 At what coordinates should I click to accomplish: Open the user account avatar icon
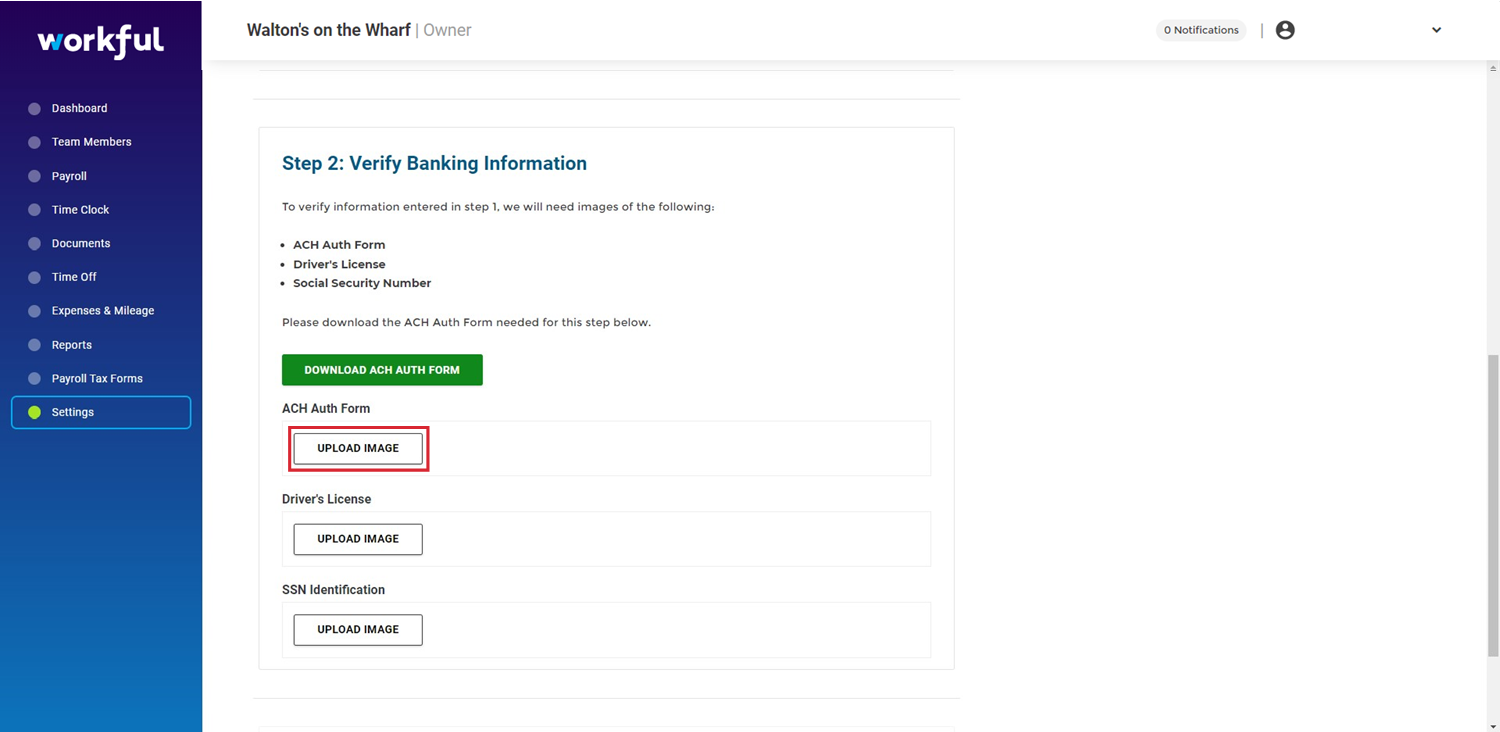pos(1286,30)
